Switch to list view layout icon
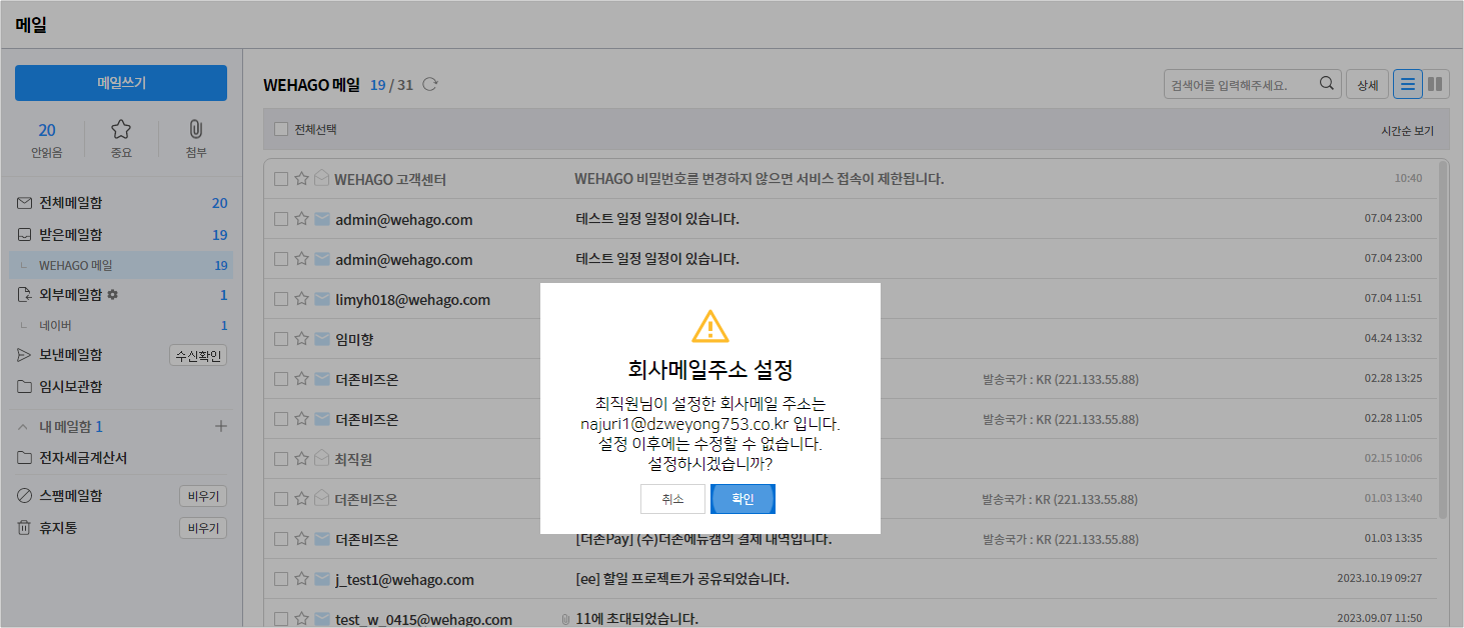 click(1407, 84)
